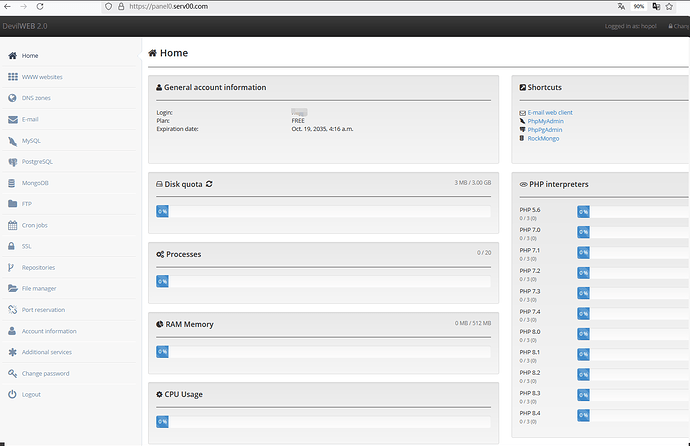Click the Processes usage bar
690x446 pixels.
click(x=323, y=281)
